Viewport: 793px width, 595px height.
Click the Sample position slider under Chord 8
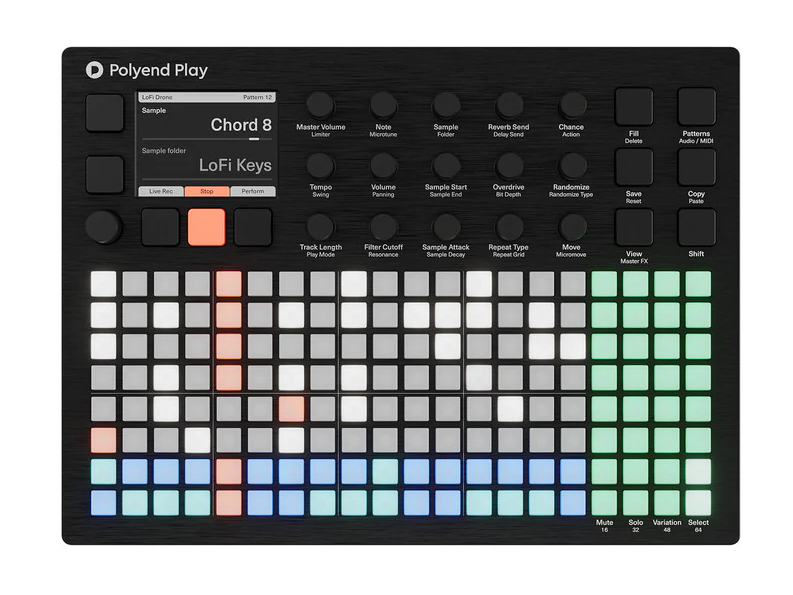coord(207,139)
